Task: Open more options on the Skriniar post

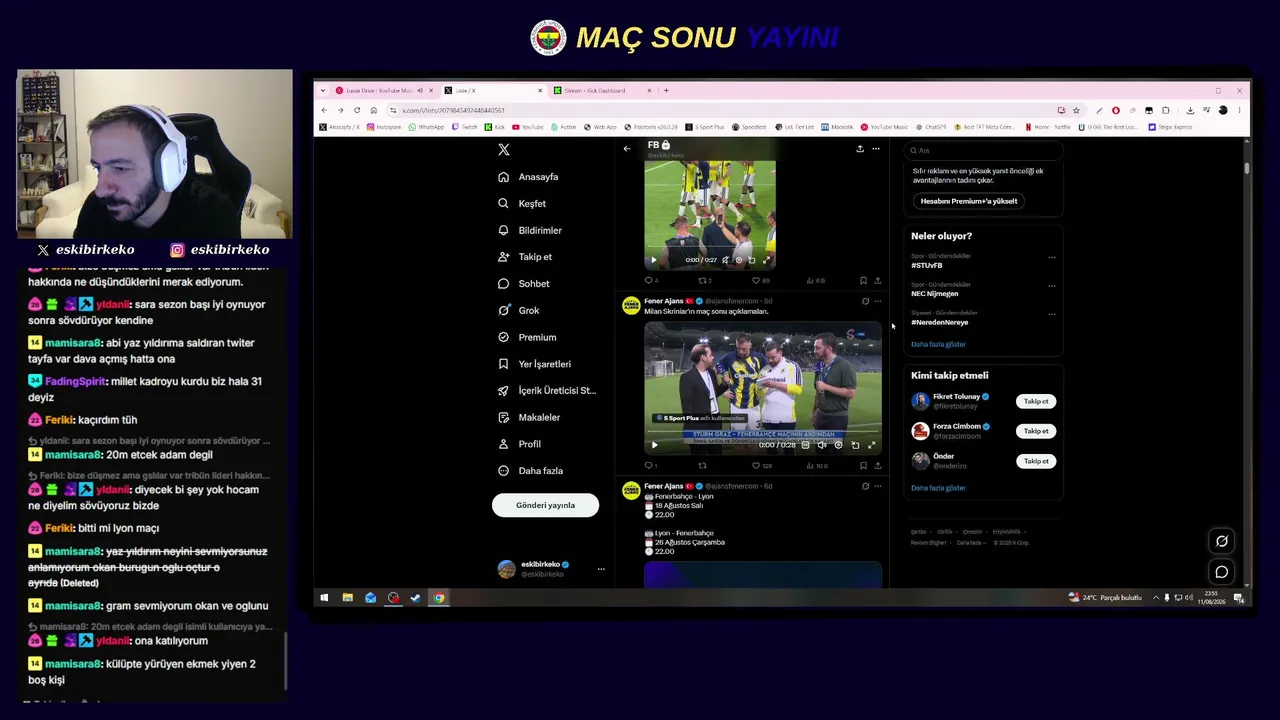Action: coord(878,301)
